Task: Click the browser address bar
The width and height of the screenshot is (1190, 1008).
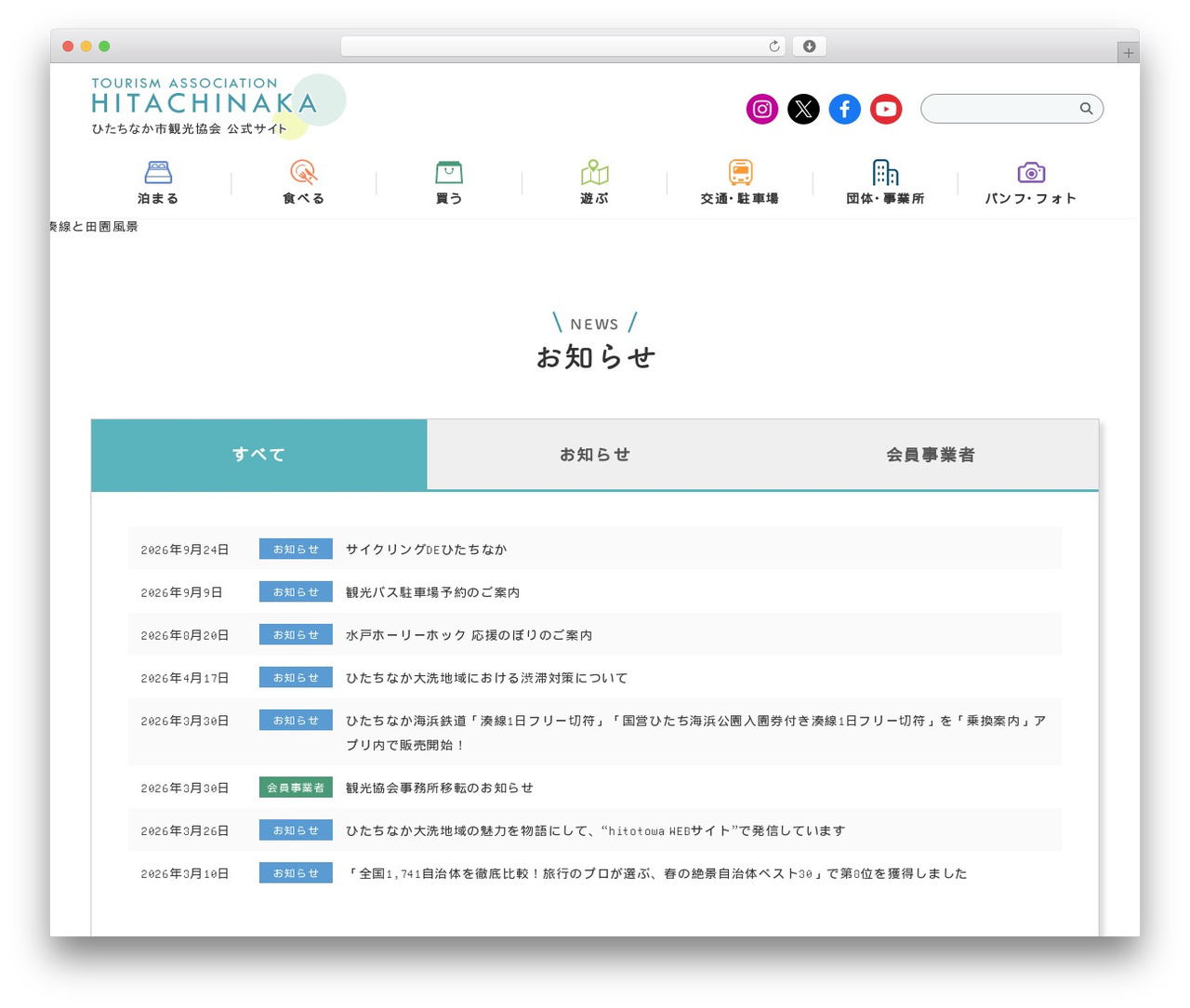Action: tap(563, 46)
